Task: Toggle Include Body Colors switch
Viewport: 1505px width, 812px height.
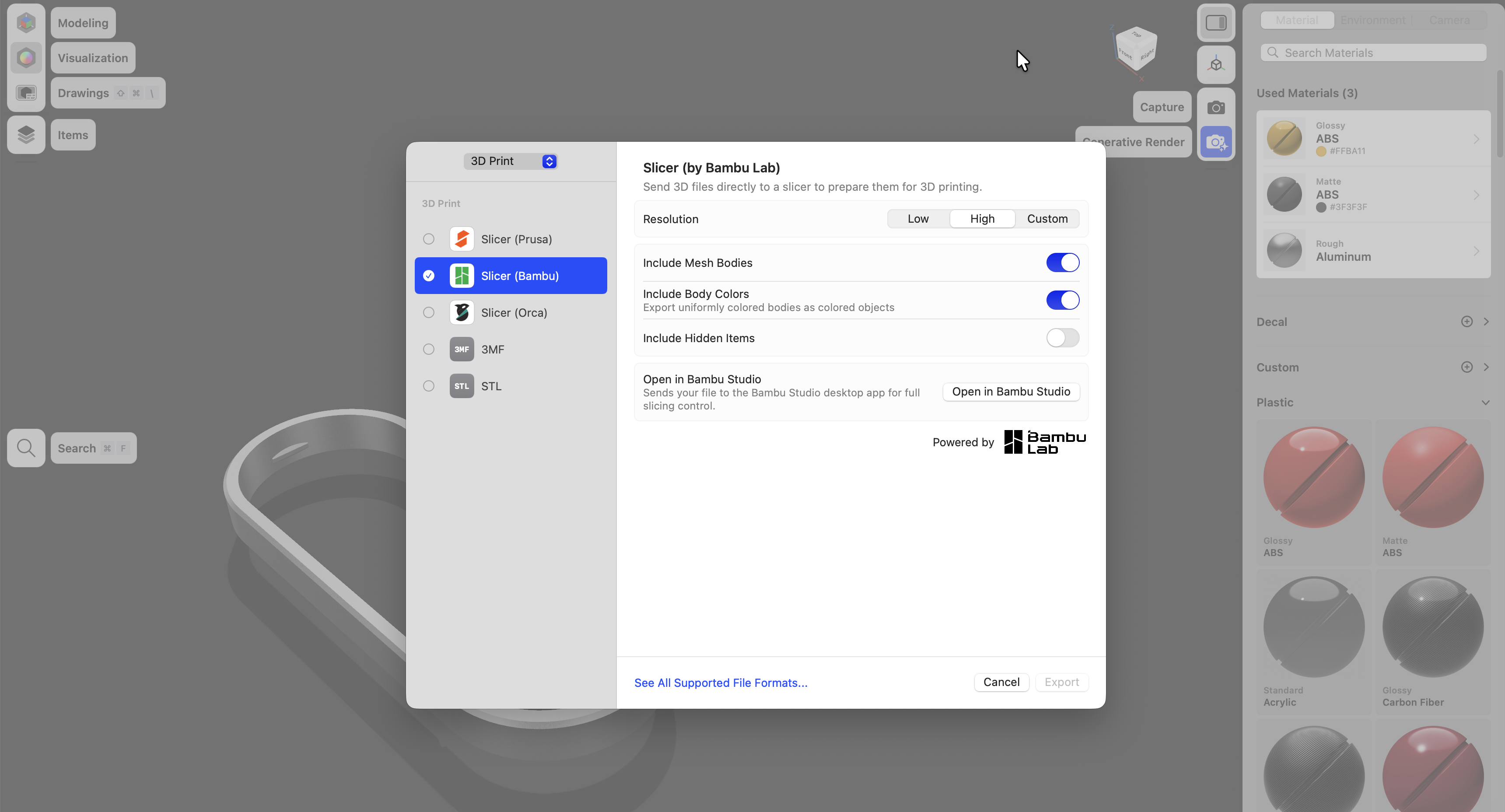Action: tap(1063, 300)
